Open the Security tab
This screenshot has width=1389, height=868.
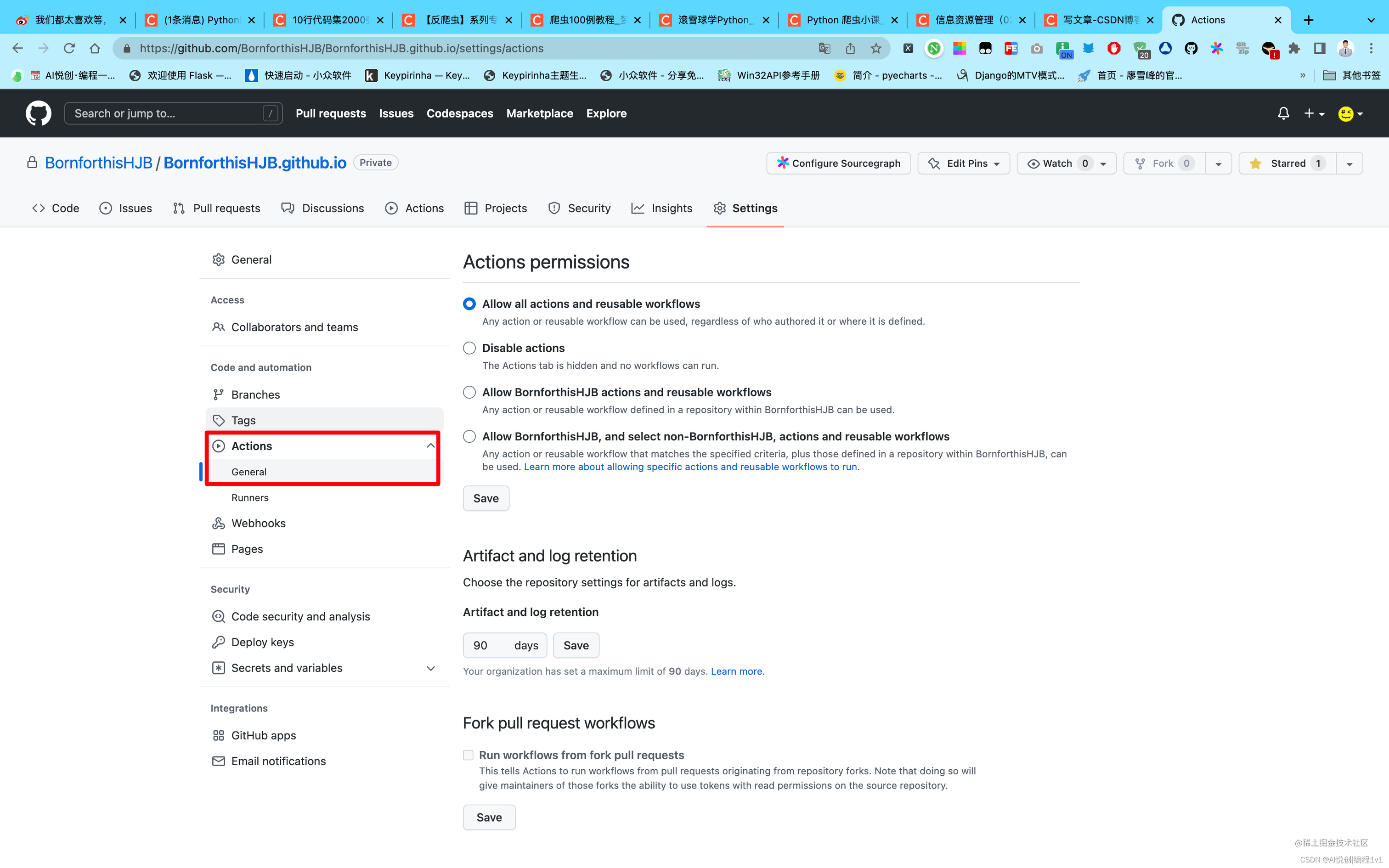(579, 208)
